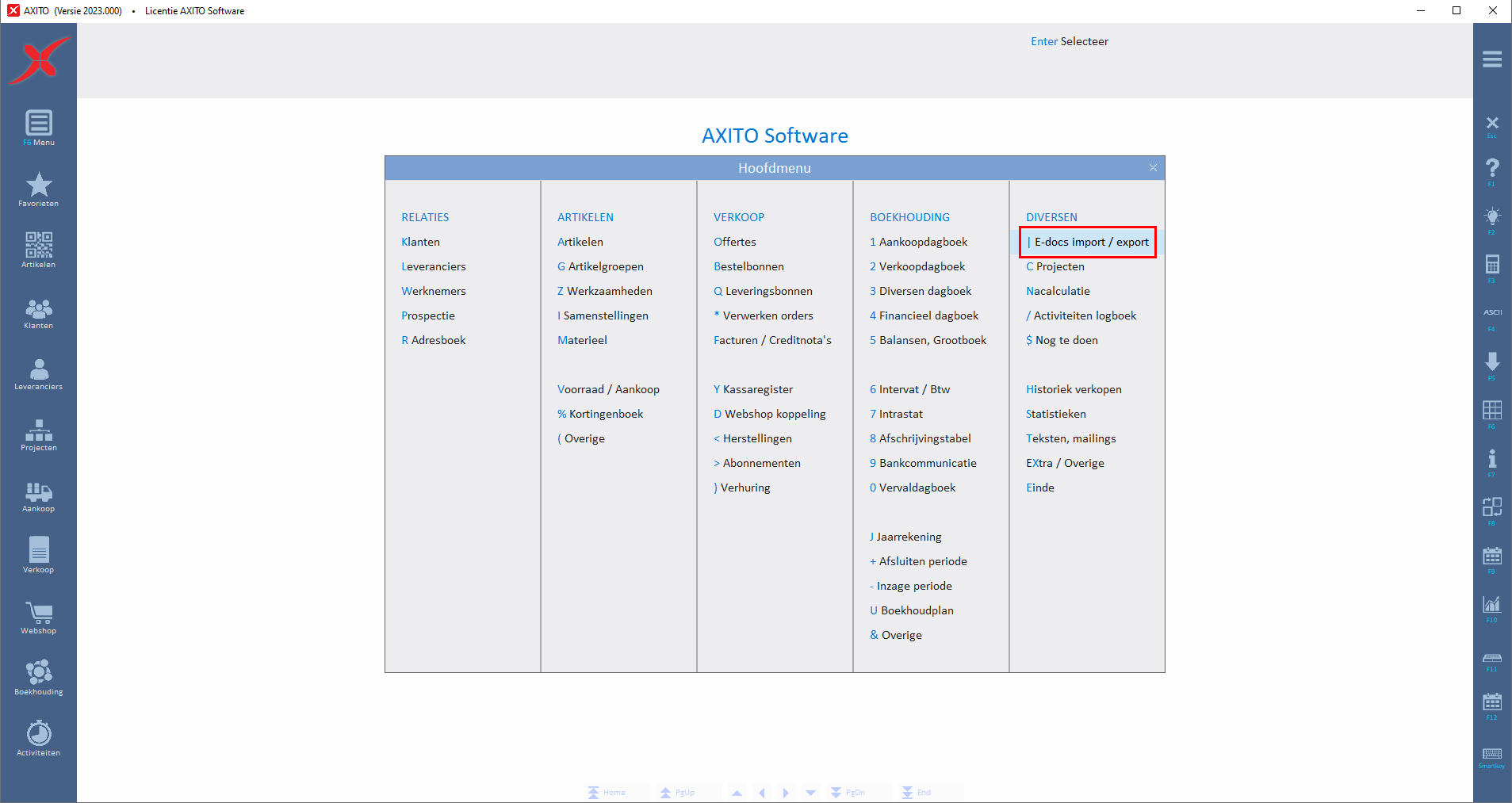Open Projecten sidebar icon

coord(38,435)
